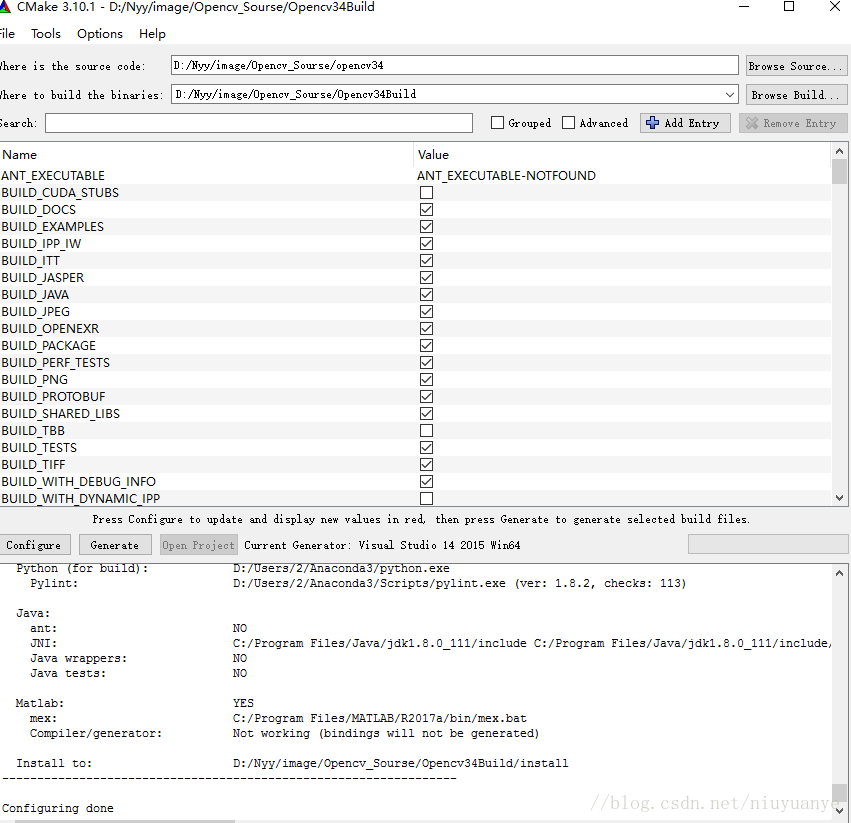Select the BUILD_SHARED_LIBS variable name
Image resolution: width=851 pixels, height=823 pixels.
[x=61, y=414]
